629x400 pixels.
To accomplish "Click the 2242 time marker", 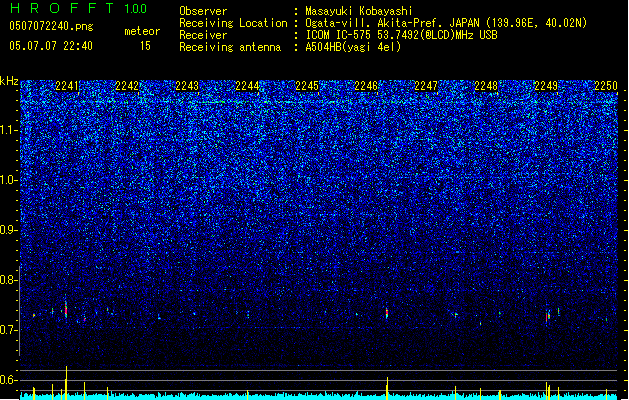I will click(x=127, y=86).
